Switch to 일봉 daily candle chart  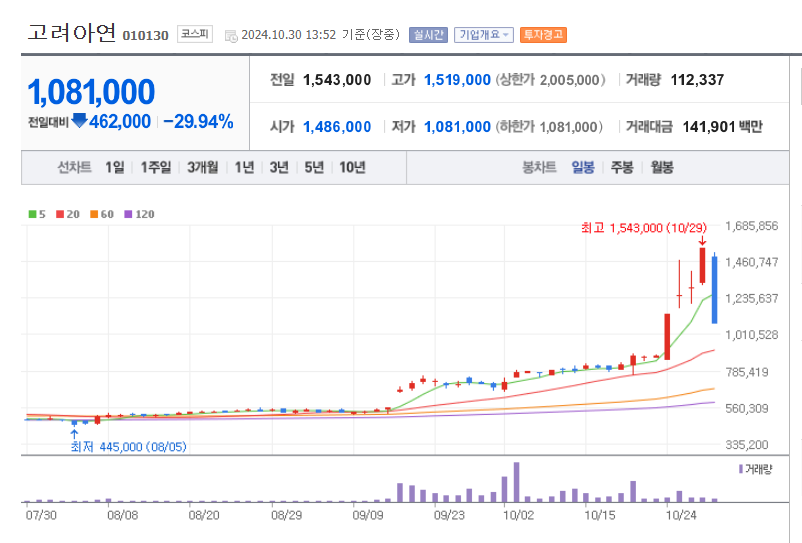583,167
